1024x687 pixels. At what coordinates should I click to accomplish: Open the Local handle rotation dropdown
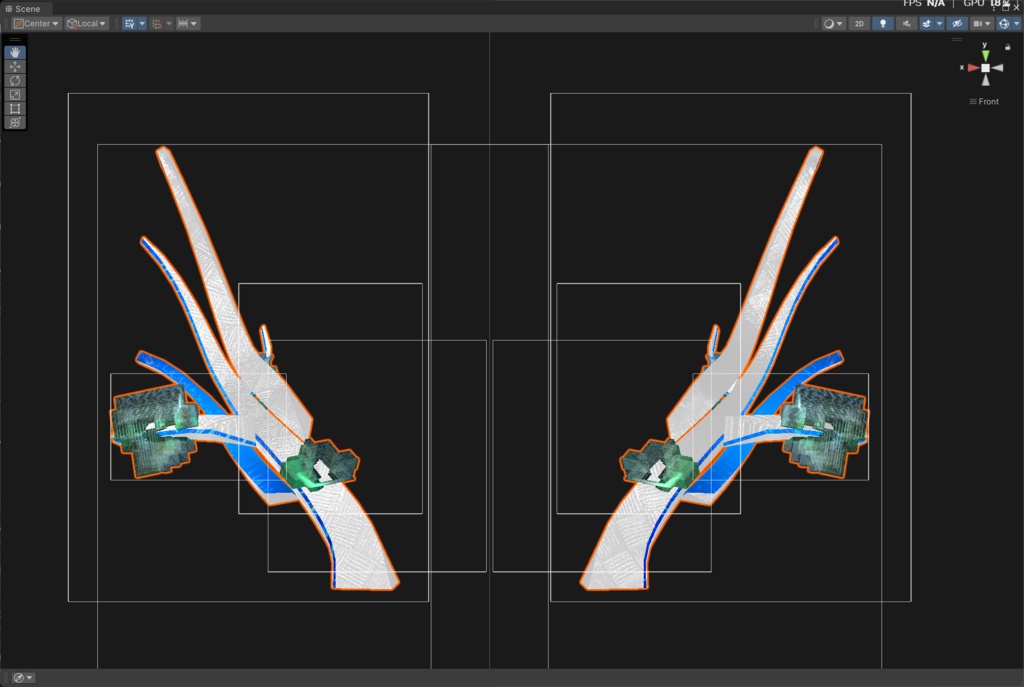tap(86, 24)
